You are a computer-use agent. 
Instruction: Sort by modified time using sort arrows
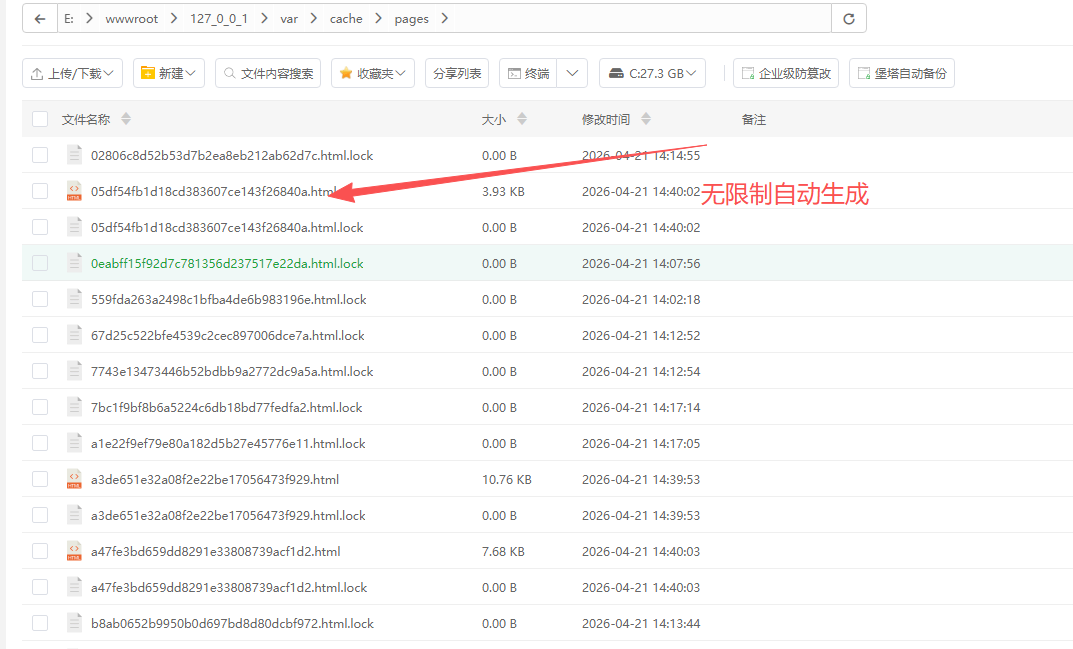646,119
